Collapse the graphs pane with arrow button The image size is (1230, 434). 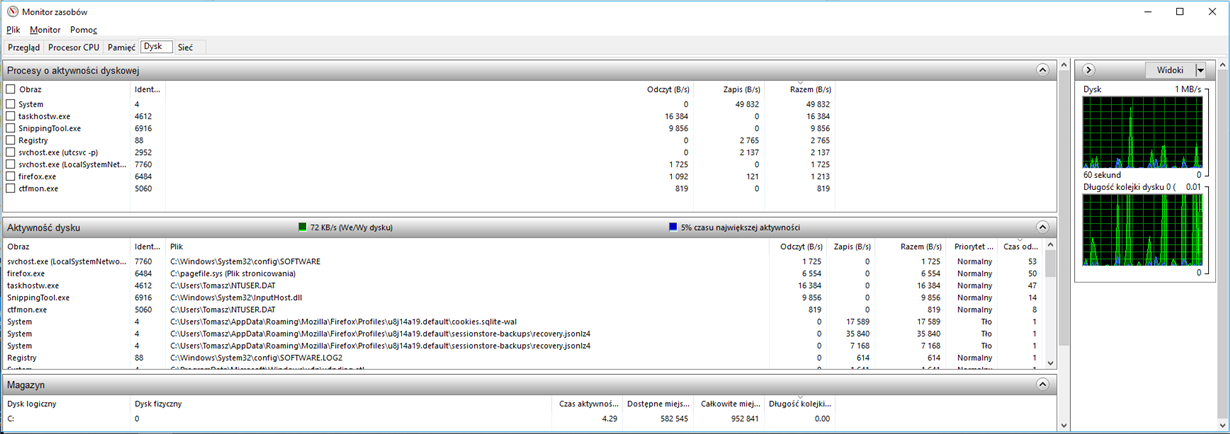(x=1090, y=70)
